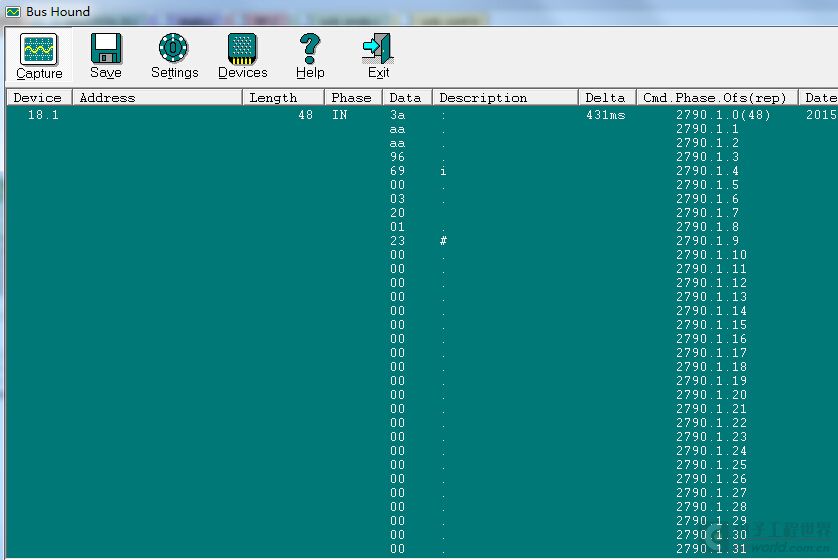Click offset entry 2790.1.5
The image size is (838, 560).
(x=708, y=185)
